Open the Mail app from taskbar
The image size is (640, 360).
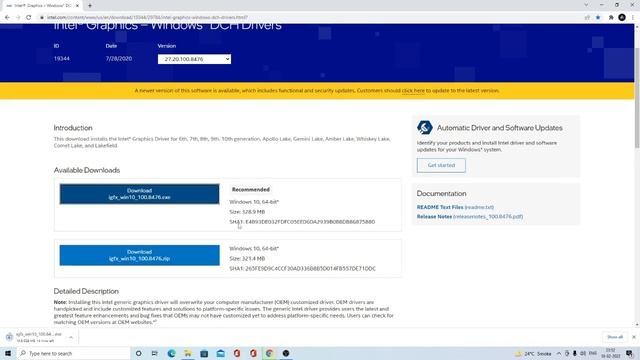[x=220, y=353]
